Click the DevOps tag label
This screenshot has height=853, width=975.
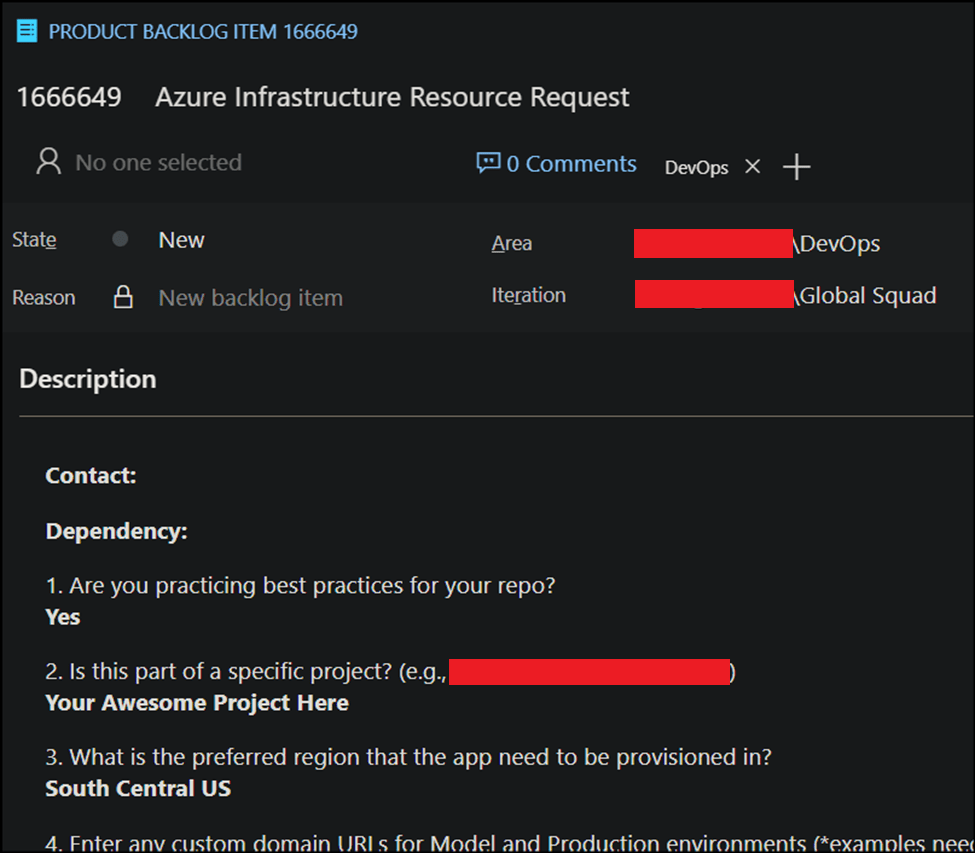(x=696, y=168)
